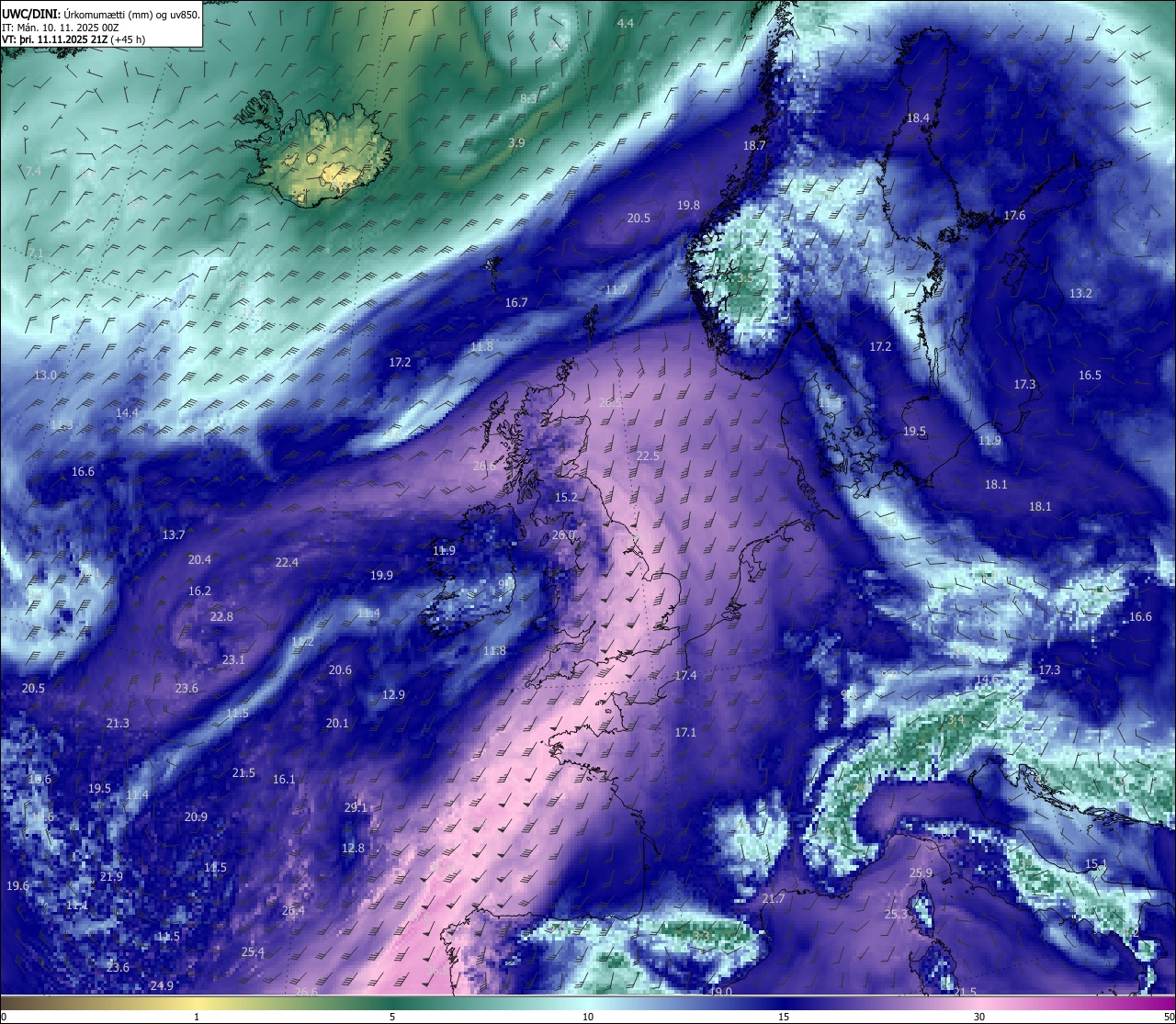
Task: Click the 17.4 value over the English Channel
Action: click(x=685, y=675)
